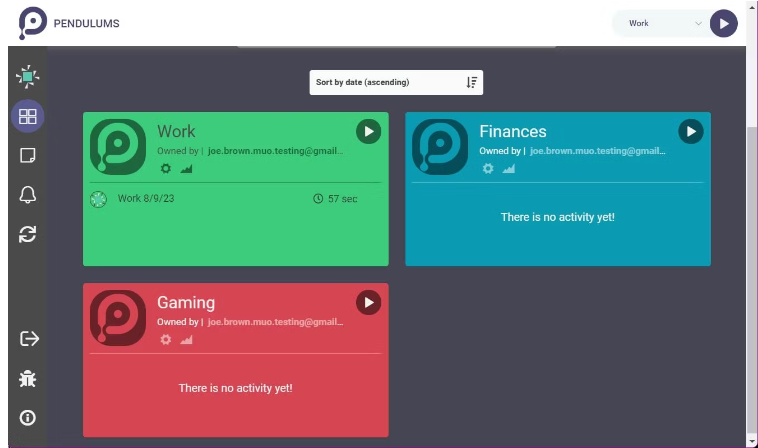This screenshot has width=758, height=448.
Task: Click the clock icon beside 57 sec
Action: (x=318, y=199)
